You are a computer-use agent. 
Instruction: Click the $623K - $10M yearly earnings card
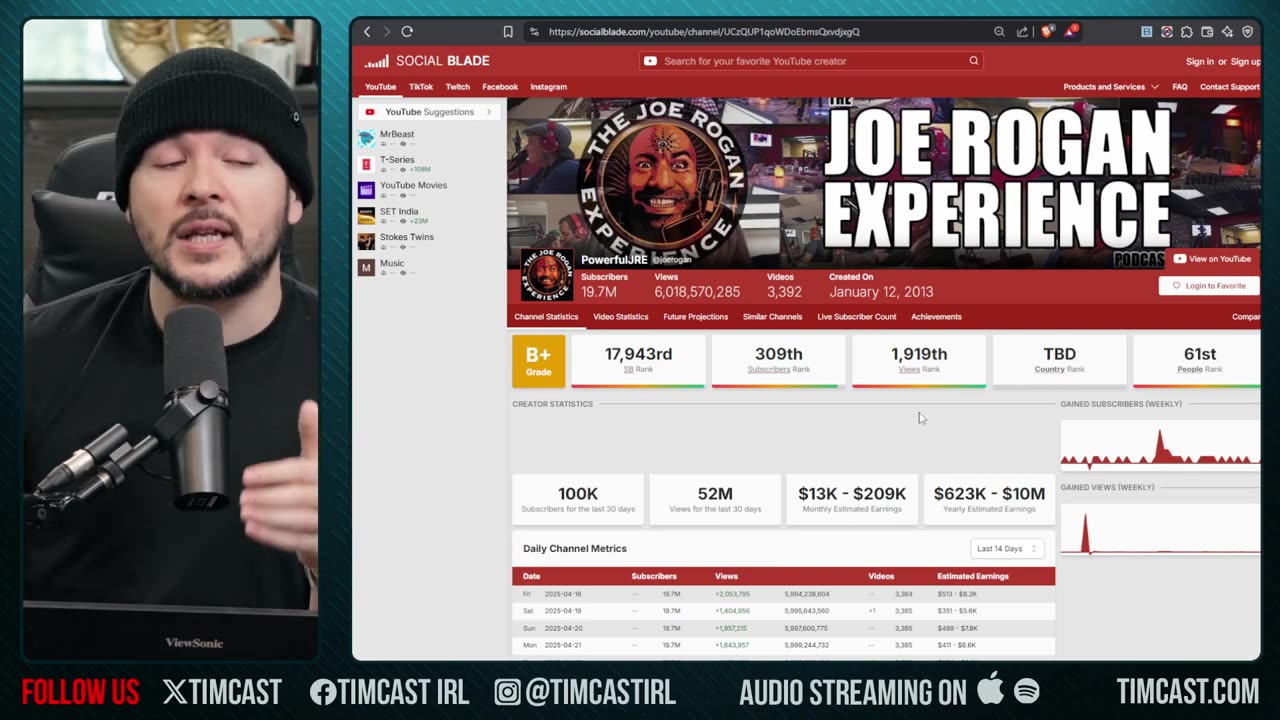pos(989,499)
